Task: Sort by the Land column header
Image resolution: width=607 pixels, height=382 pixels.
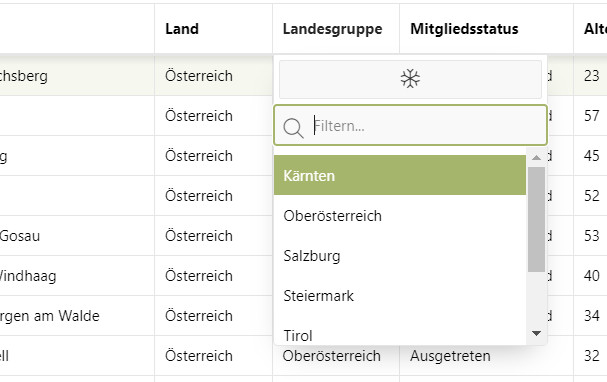Action: tap(182, 29)
